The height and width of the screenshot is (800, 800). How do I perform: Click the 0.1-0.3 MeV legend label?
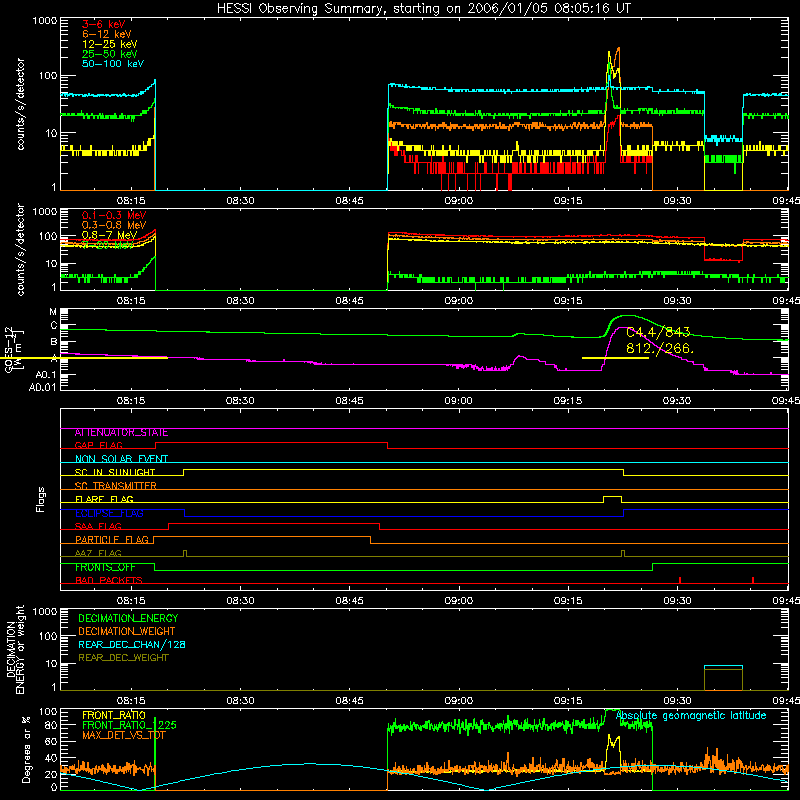click(x=114, y=215)
